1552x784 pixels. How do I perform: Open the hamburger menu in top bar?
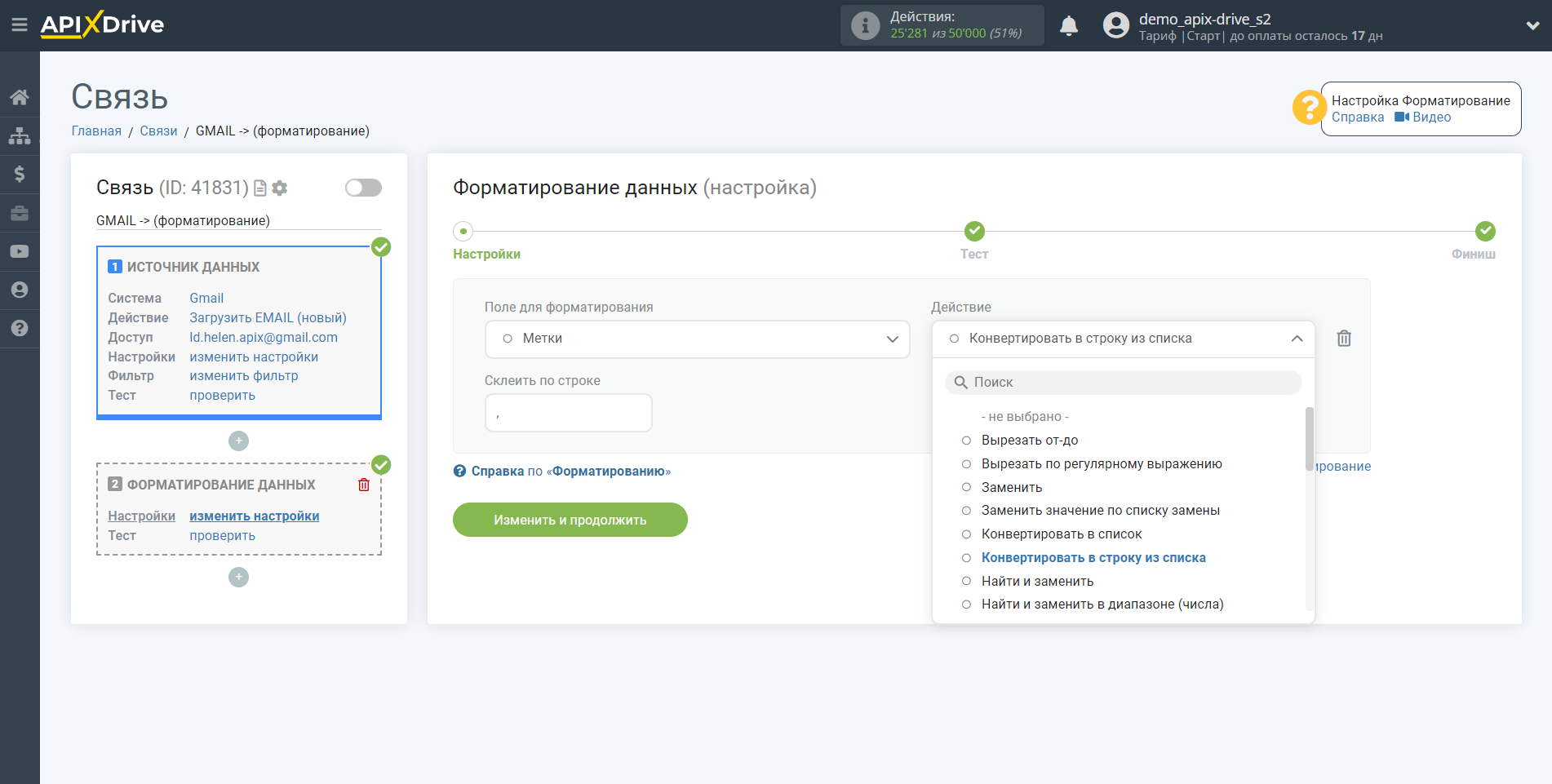click(20, 25)
